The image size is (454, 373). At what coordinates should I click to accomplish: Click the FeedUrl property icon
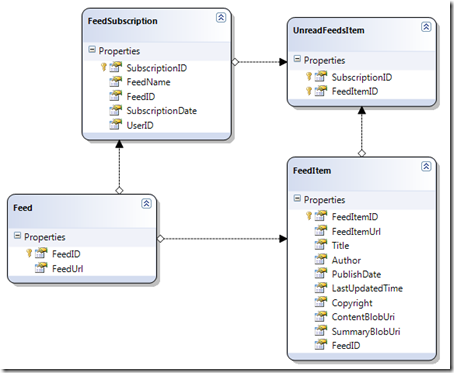click(x=41, y=268)
